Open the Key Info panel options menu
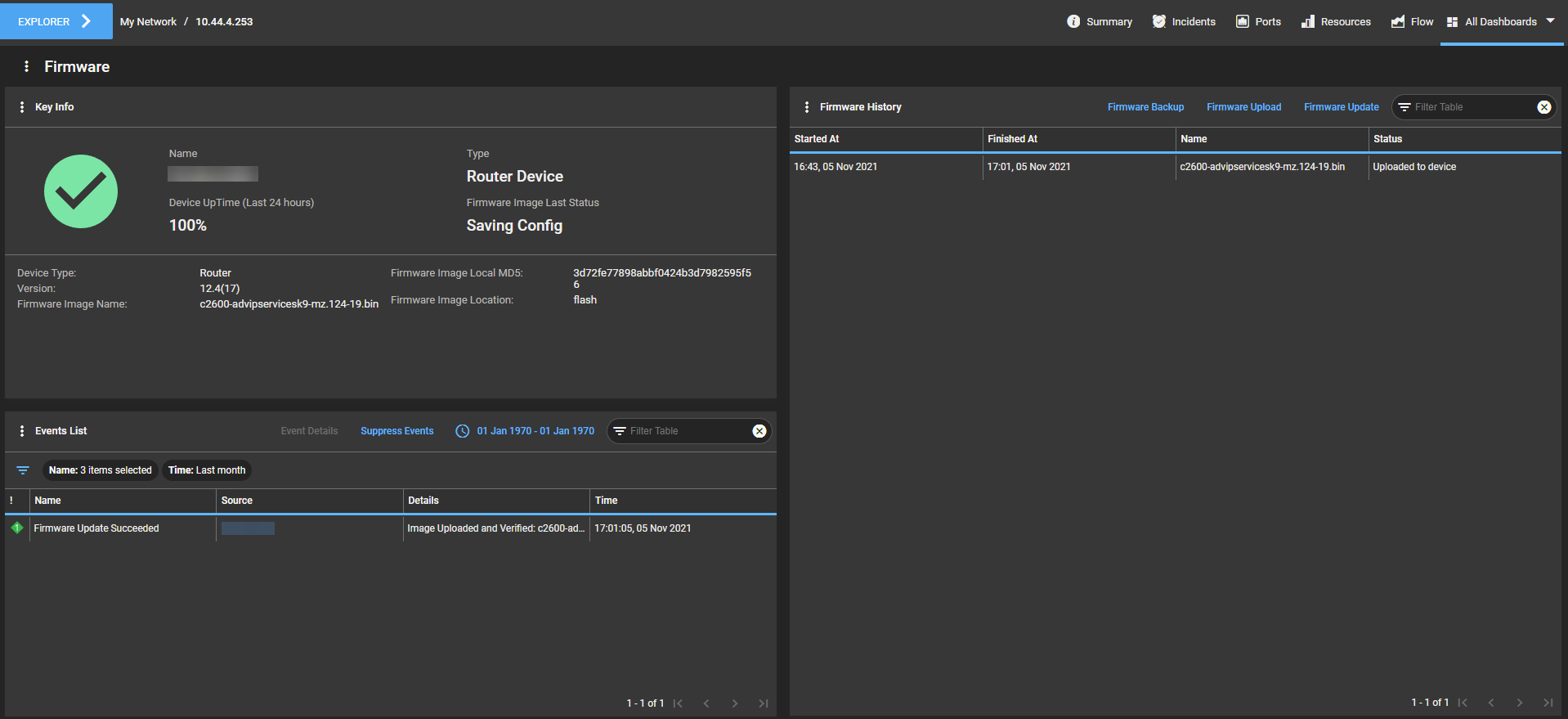This screenshot has width=1568, height=719. pyautogui.click(x=22, y=107)
